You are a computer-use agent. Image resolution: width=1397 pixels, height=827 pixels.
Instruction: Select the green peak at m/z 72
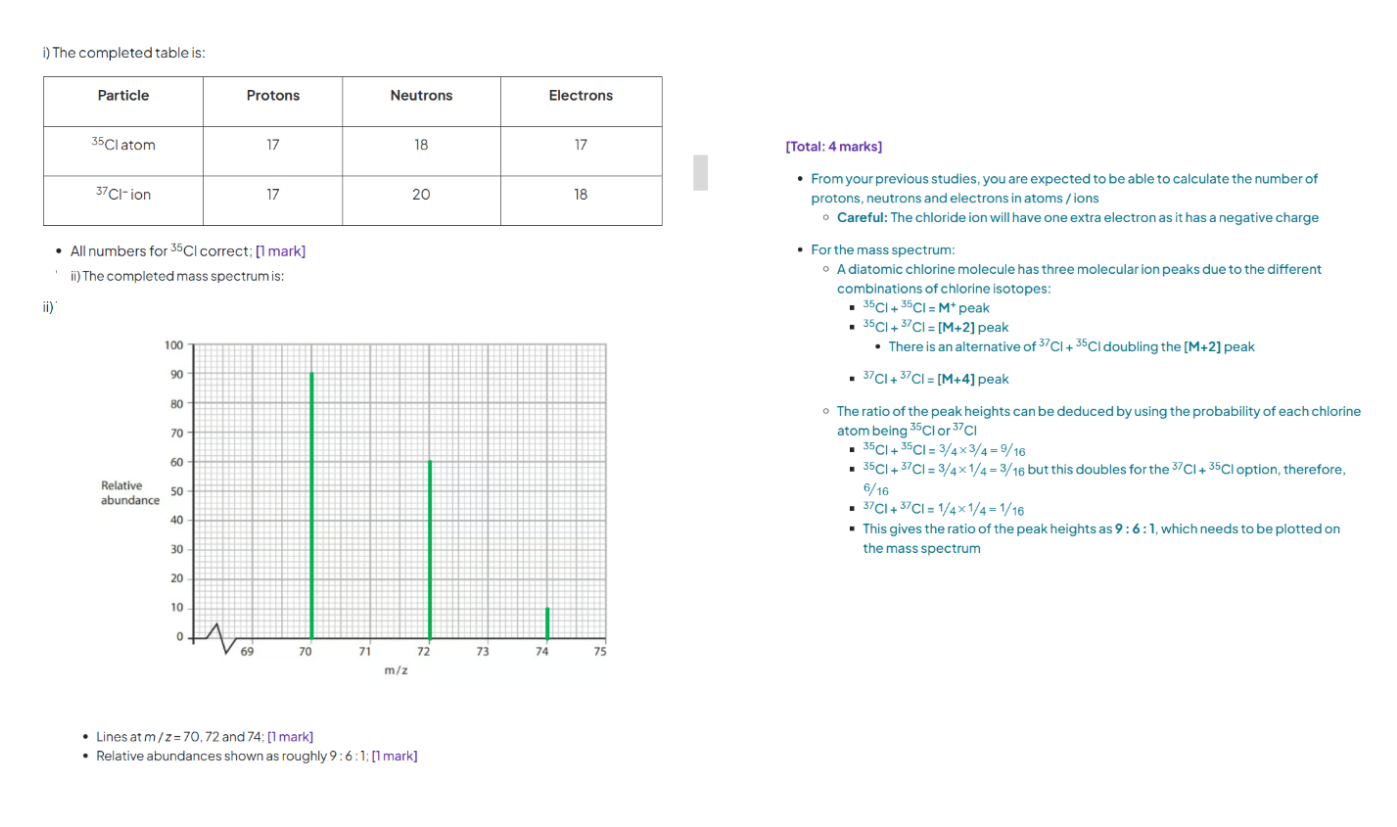pos(430,549)
